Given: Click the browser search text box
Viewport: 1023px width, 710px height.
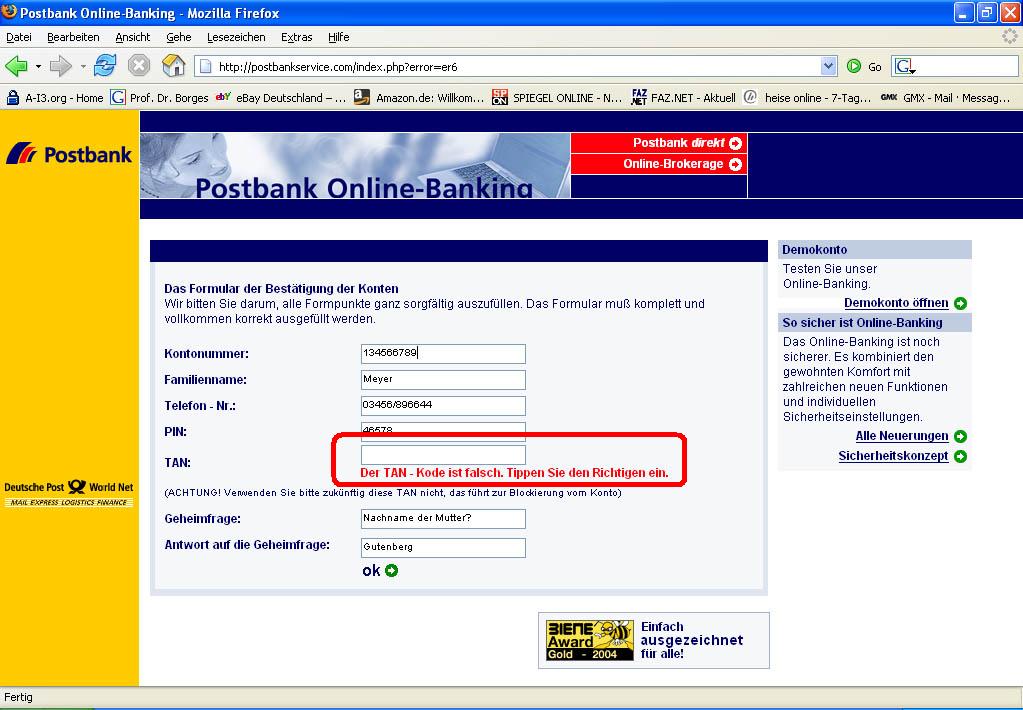Looking at the screenshot, I should pos(955,66).
